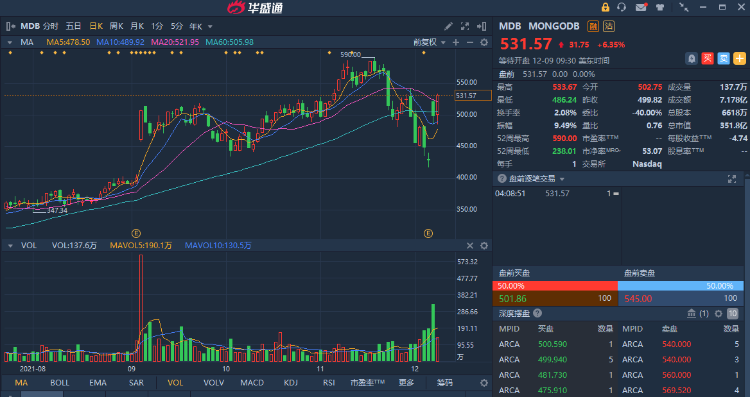Switch to the 周K chart tab
The width and height of the screenshot is (750, 397).
coord(116,26)
